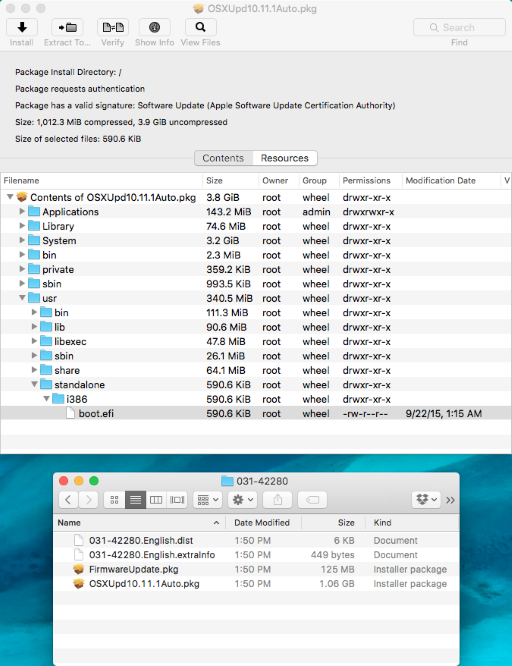Switch Finder to column view

[x=156, y=500]
